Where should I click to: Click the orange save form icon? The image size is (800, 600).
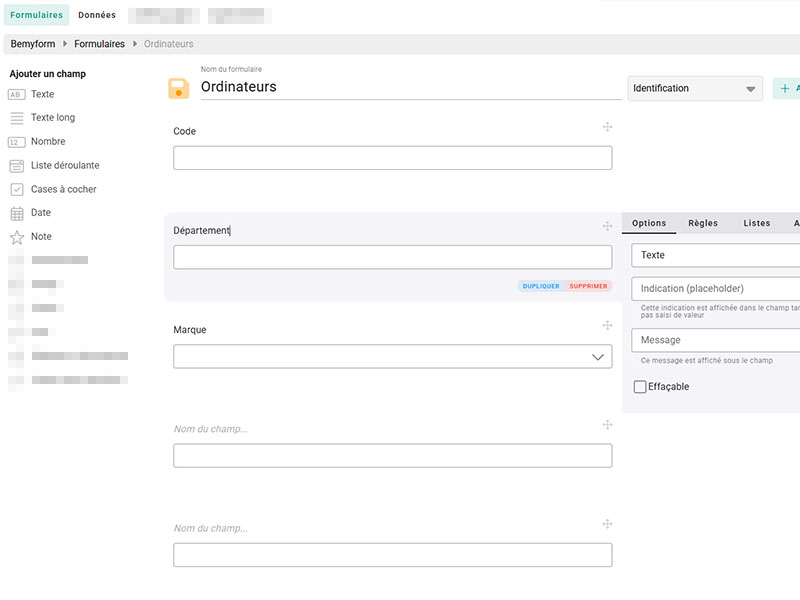click(178, 89)
